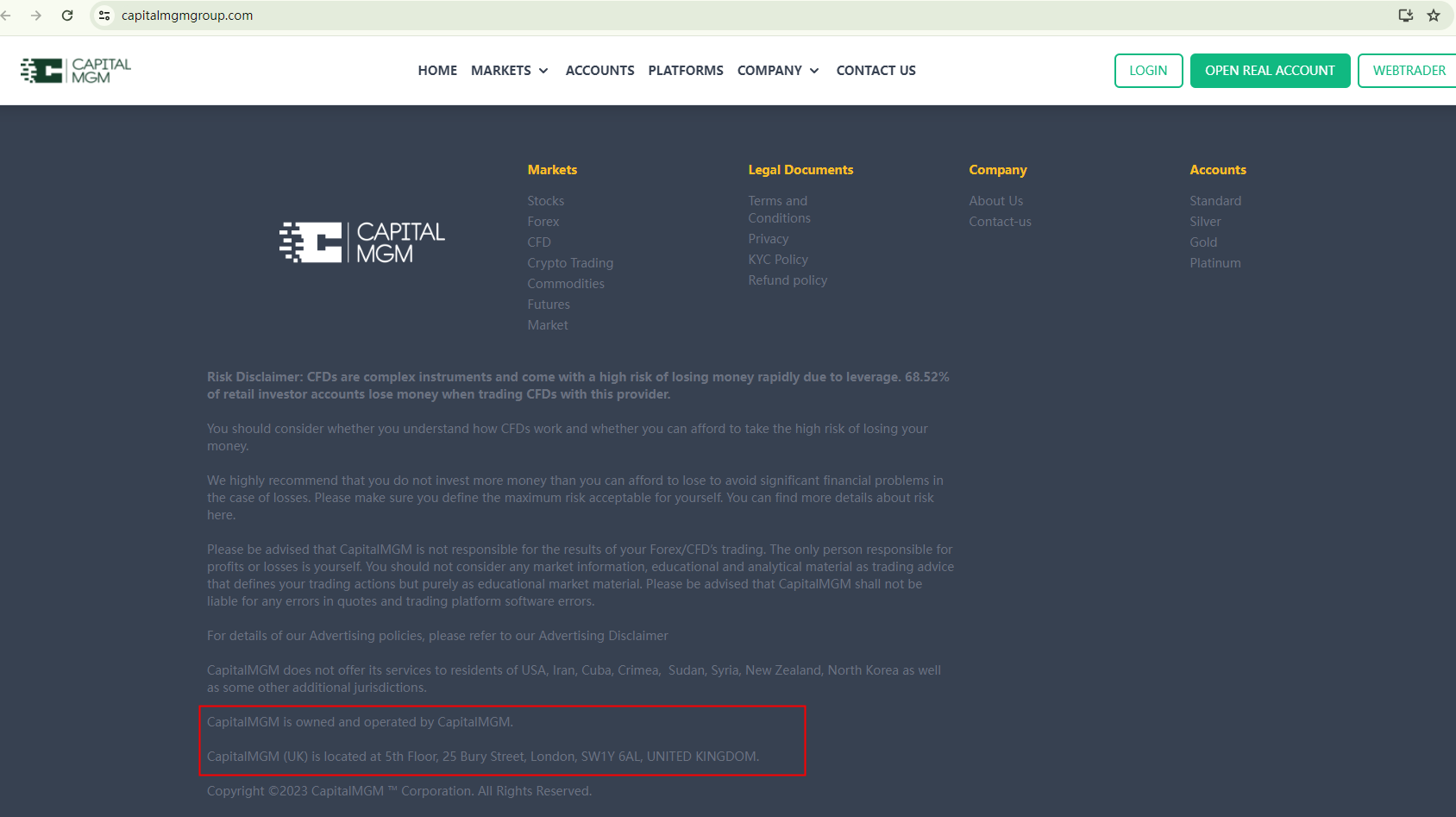Click the browser forward arrow
Screen dimensions: 1456x817
[x=36, y=16]
